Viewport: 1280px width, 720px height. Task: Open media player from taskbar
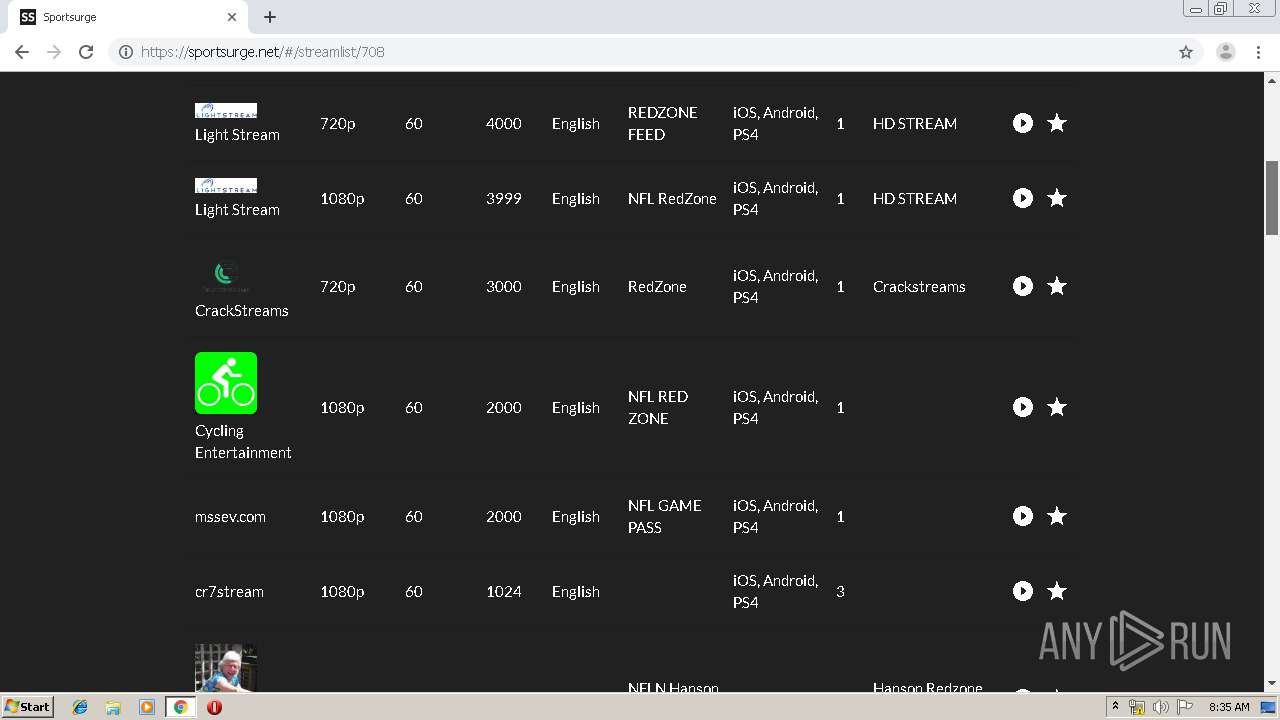coord(146,707)
